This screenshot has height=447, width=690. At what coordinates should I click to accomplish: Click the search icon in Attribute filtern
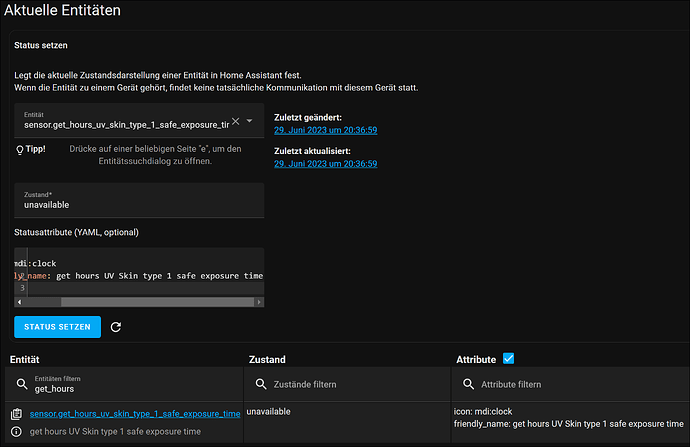click(x=469, y=384)
